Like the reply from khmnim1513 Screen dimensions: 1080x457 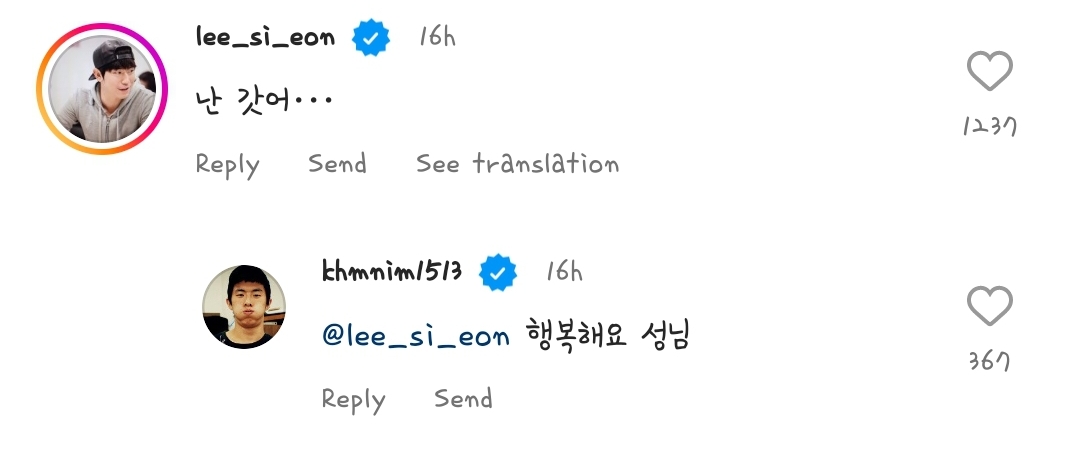(x=990, y=305)
